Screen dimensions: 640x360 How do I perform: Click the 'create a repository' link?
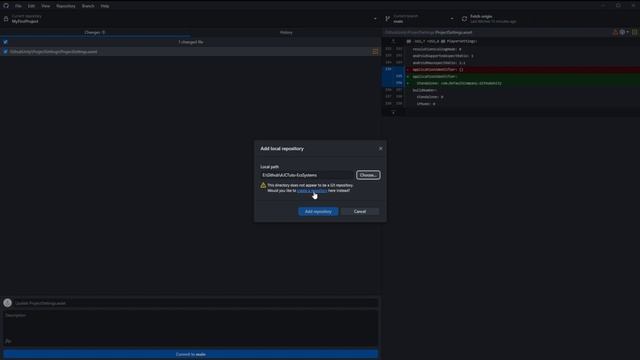pyautogui.click(x=312, y=191)
